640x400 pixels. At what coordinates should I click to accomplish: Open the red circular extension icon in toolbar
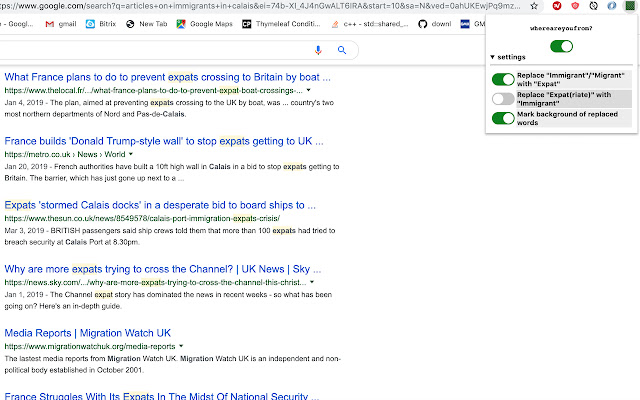click(x=556, y=6)
